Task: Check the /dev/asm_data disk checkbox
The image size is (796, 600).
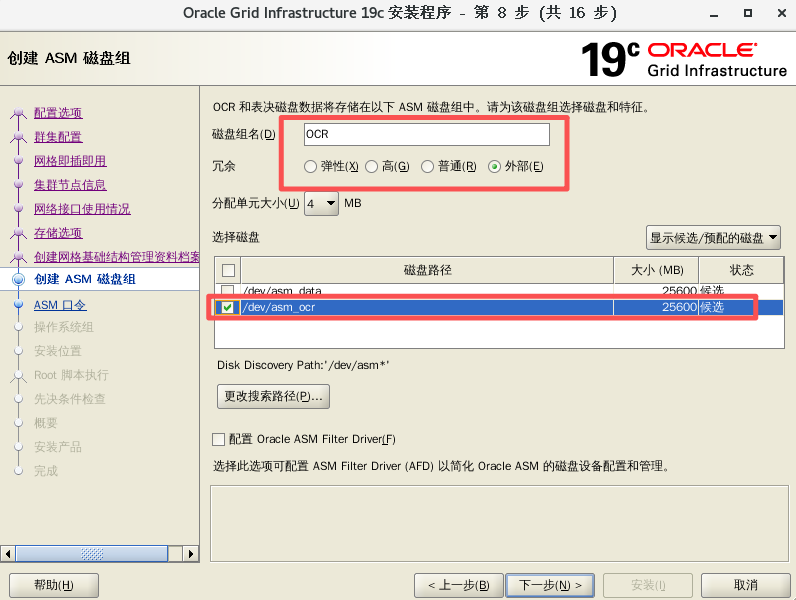Action: click(227, 290)
